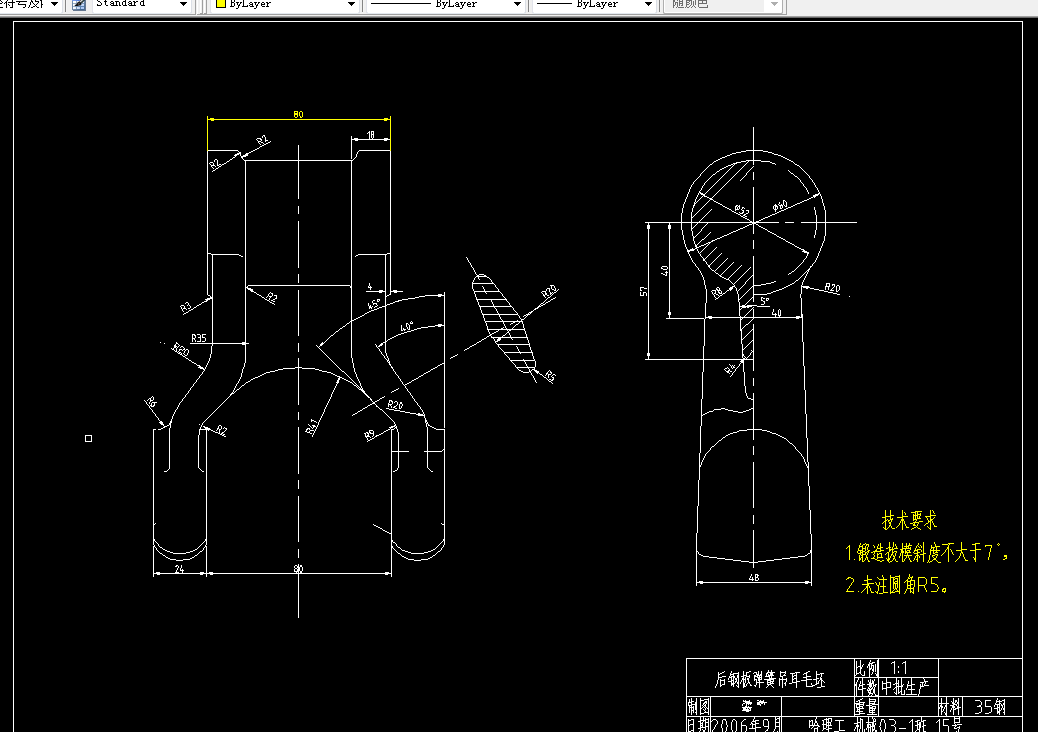
Task: Select the R6 radius label
Action: point(151,402)
